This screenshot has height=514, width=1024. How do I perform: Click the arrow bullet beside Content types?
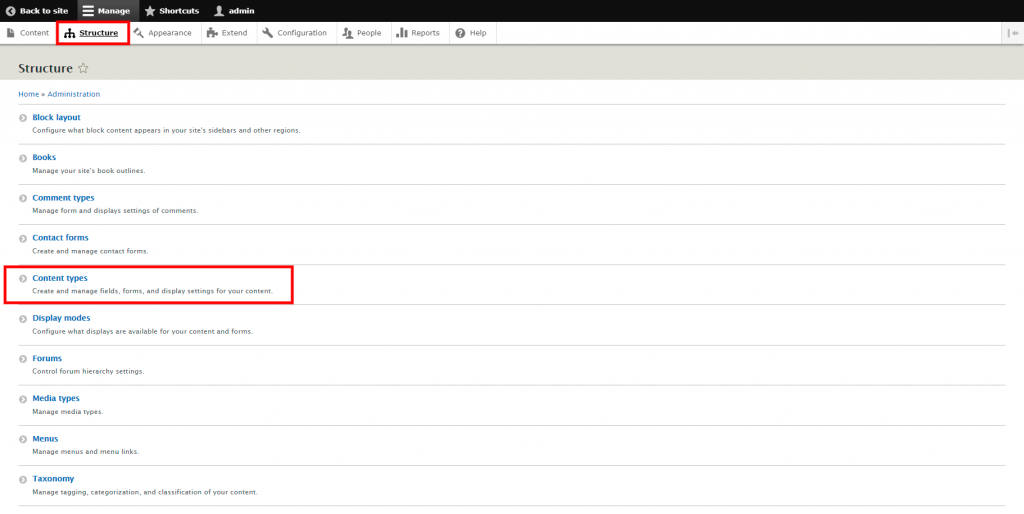(x=23, y=279)
